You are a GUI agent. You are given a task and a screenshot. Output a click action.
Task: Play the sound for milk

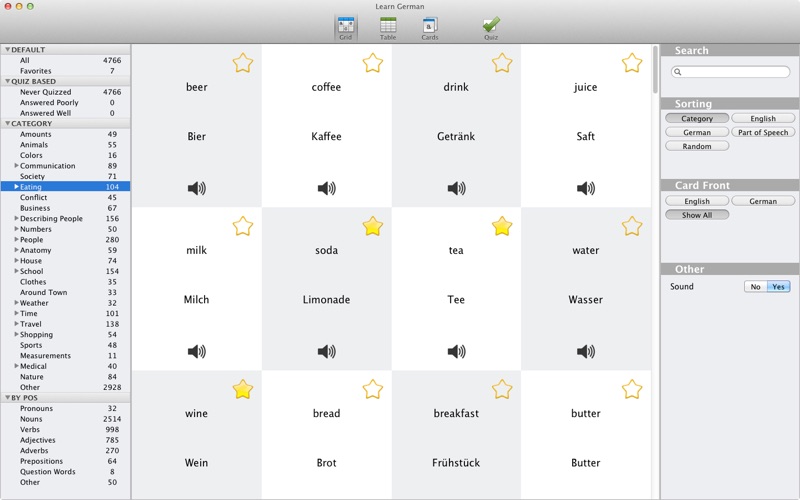[196, 351]
